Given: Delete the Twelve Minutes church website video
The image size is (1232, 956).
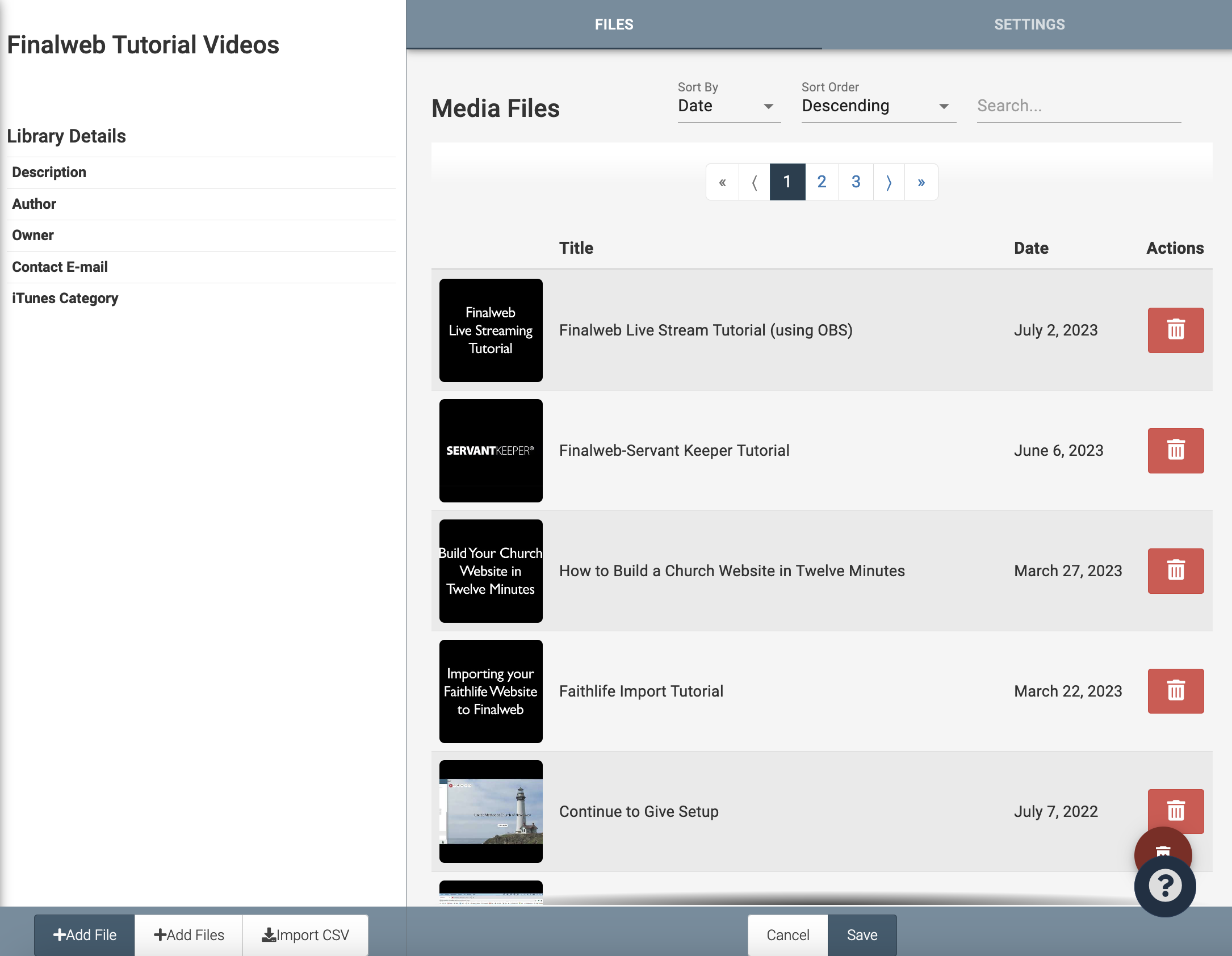Looking at the screenshot, I should point(1175,571).
